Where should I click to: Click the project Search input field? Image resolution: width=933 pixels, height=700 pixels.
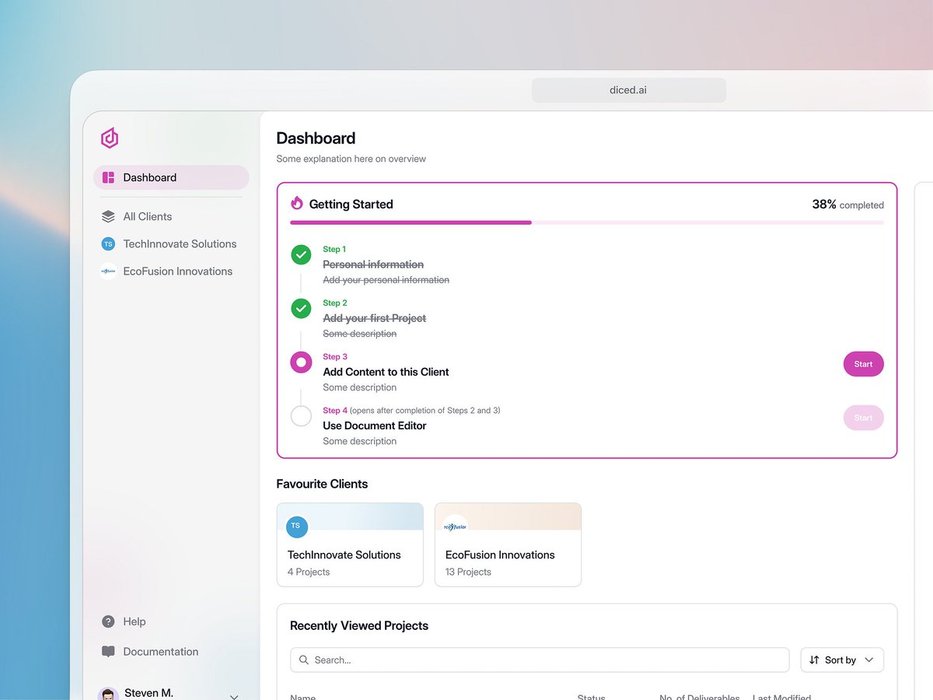[540, 660]
